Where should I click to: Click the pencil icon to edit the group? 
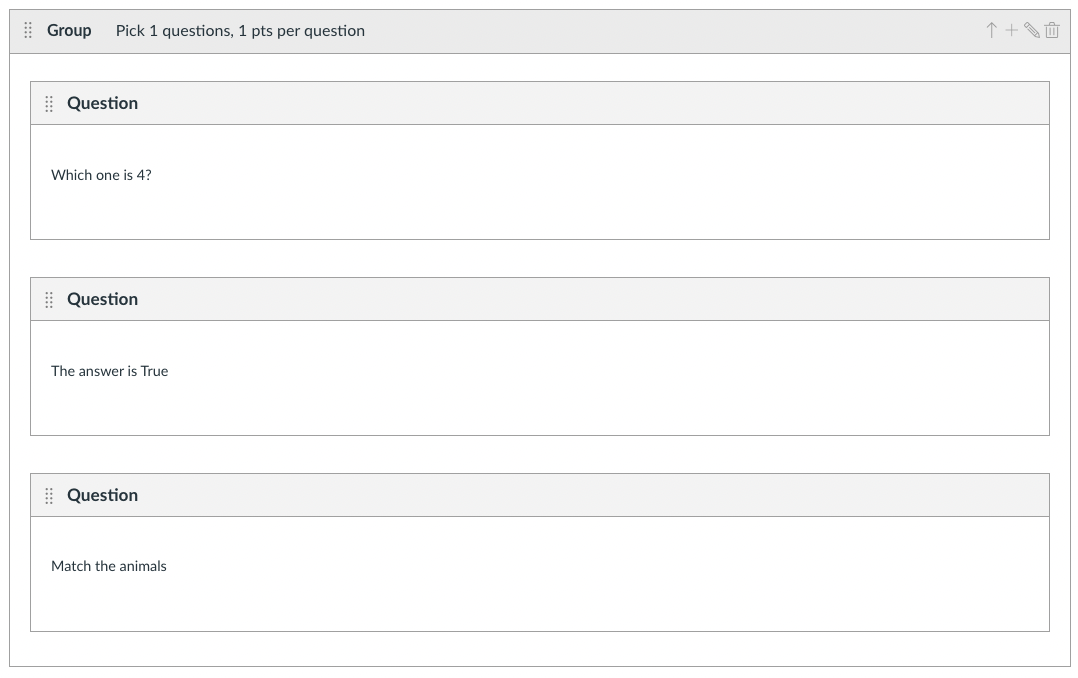(x=1031, y=31)
